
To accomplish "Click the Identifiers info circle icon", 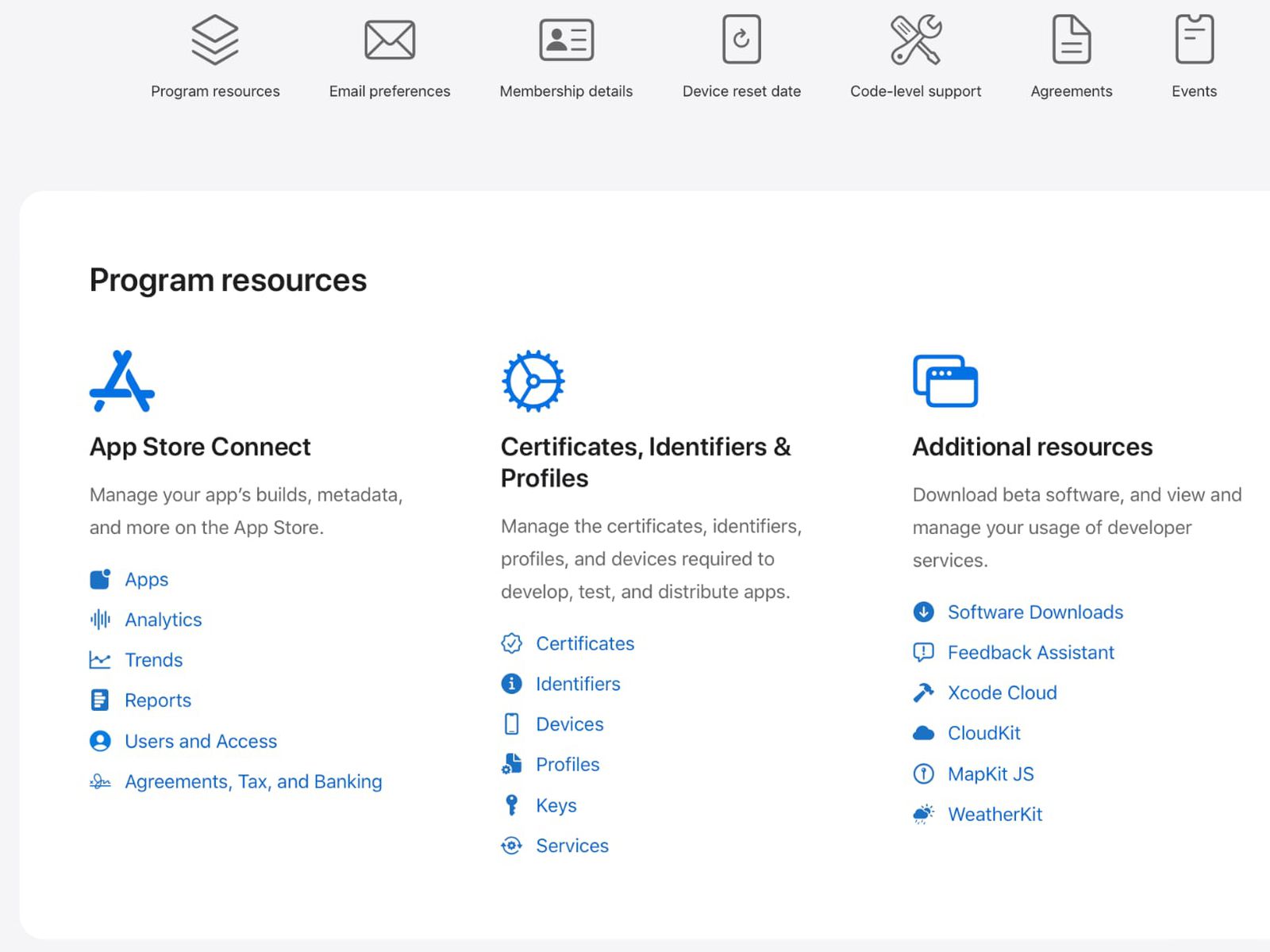I will (512, 684).
